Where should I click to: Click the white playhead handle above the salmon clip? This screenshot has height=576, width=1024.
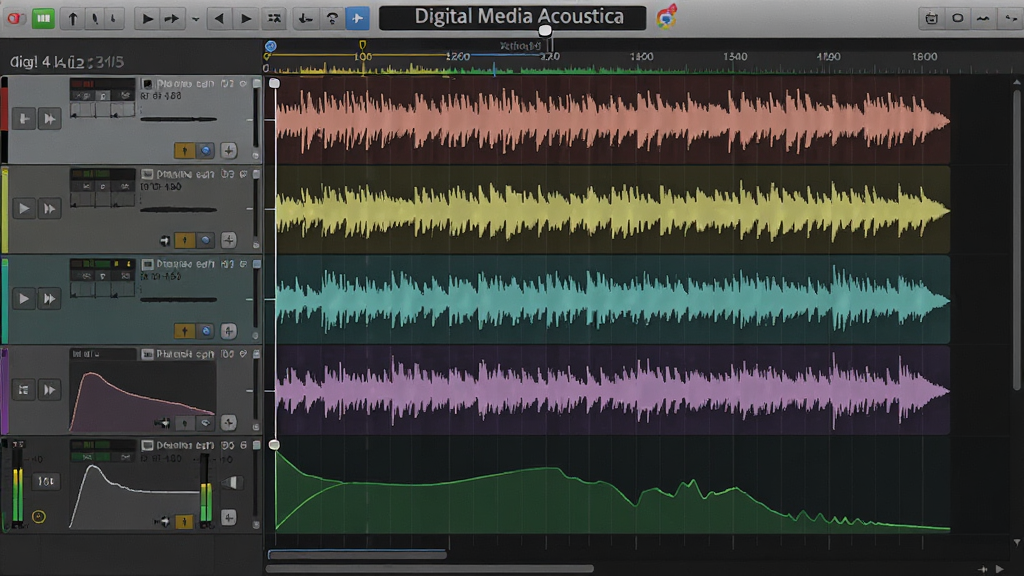coord(274,83)
